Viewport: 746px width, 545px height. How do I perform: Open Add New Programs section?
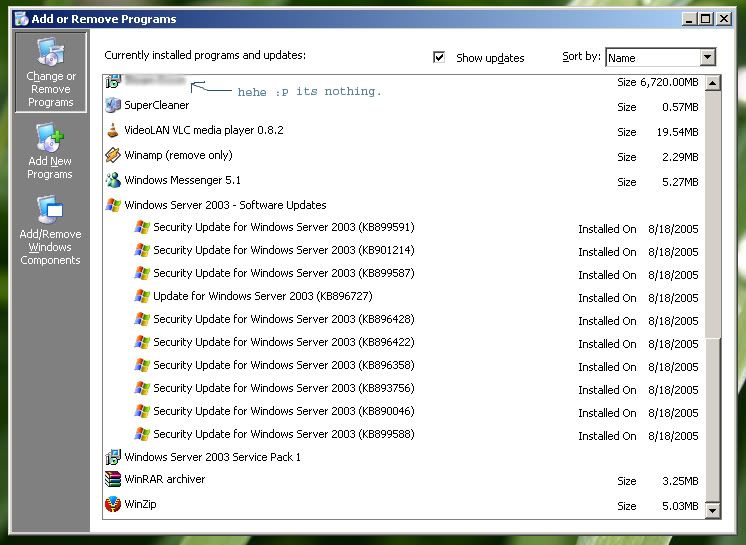tap(49, 151)
